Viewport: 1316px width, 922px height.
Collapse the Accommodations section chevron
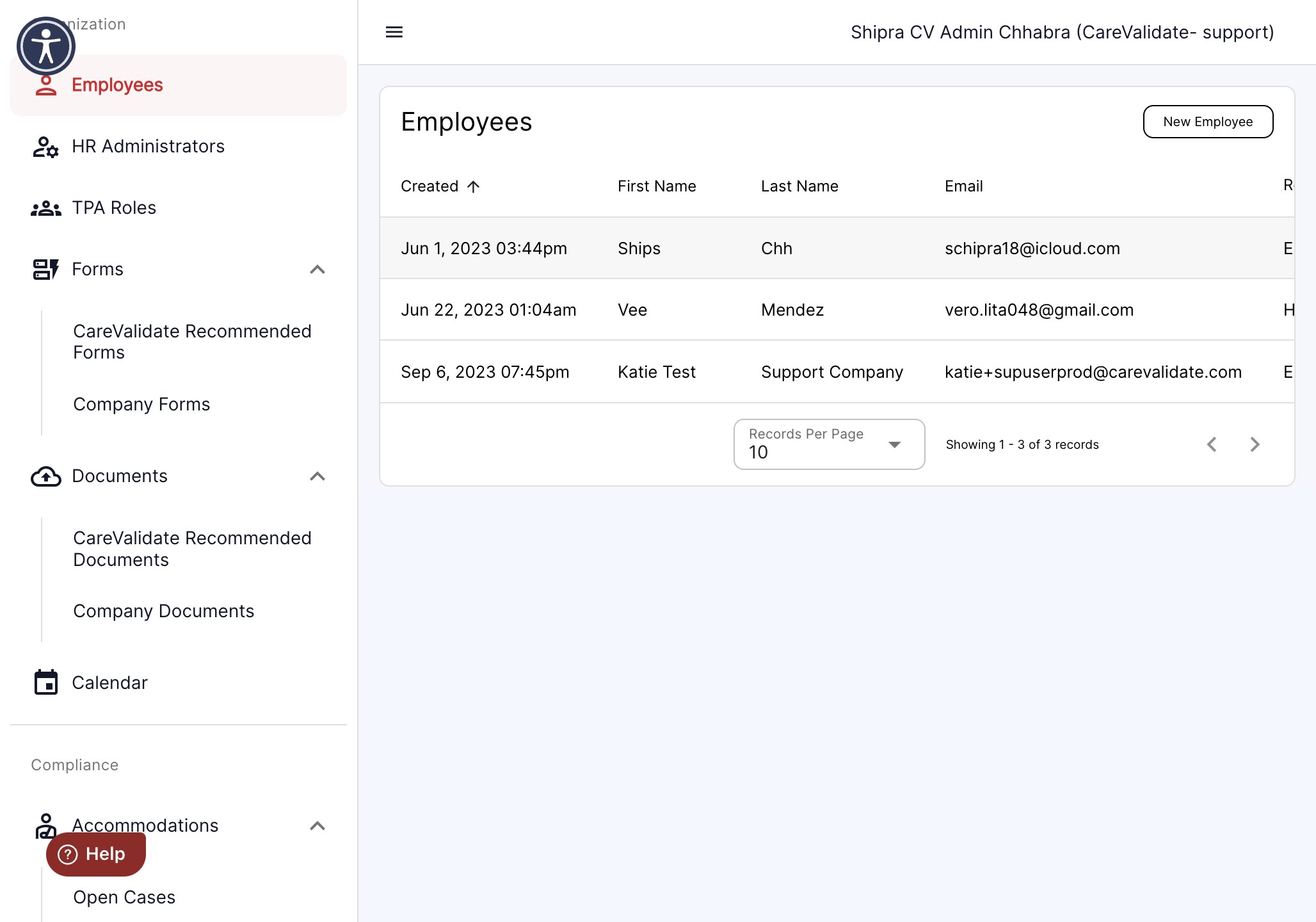click(x=317, y=826)
